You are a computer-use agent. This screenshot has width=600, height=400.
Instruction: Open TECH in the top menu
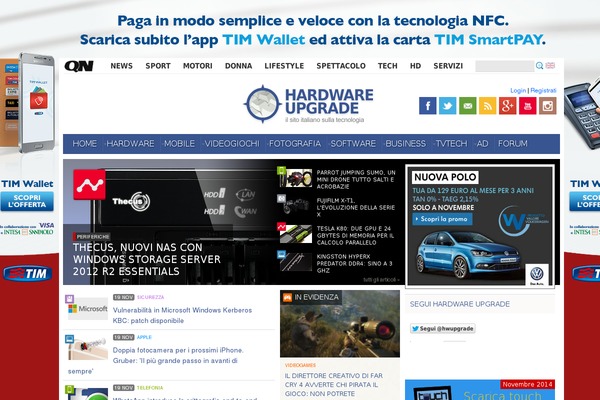tap(388, 66)
